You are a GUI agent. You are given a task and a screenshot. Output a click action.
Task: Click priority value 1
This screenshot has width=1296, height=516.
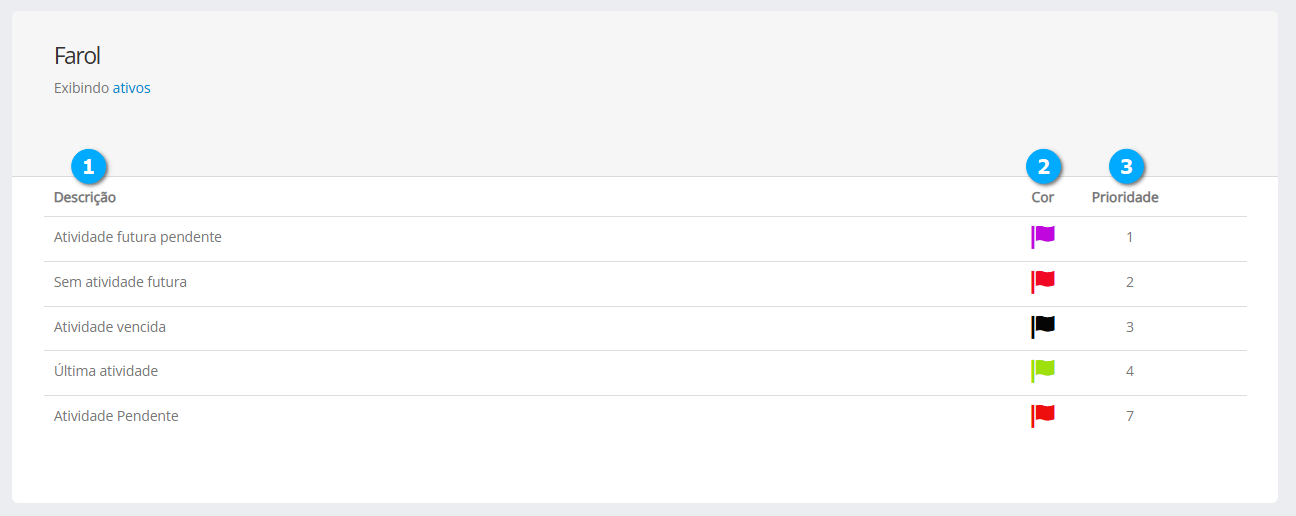point(1130,237)
